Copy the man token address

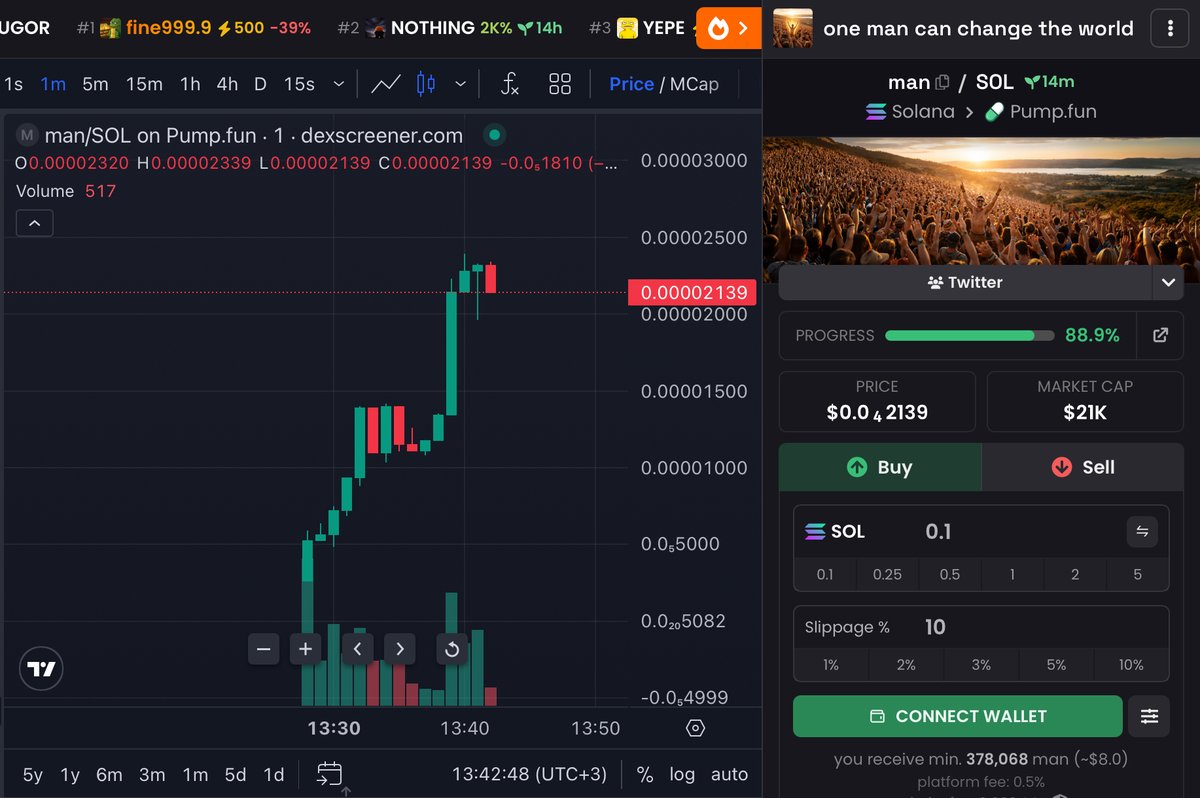pos(942,82)
